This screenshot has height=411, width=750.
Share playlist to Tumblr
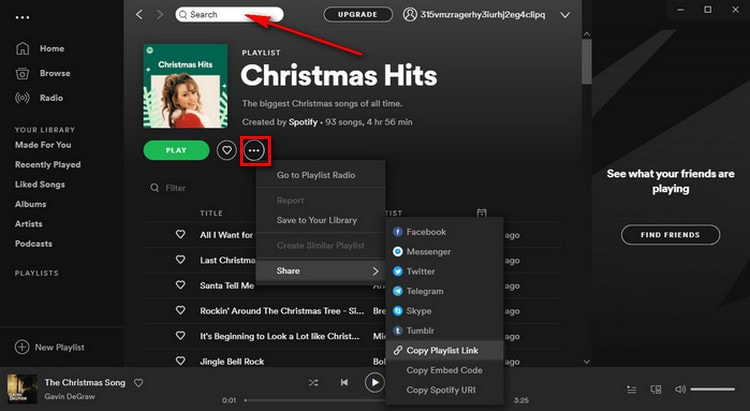[x=444, y=331]
